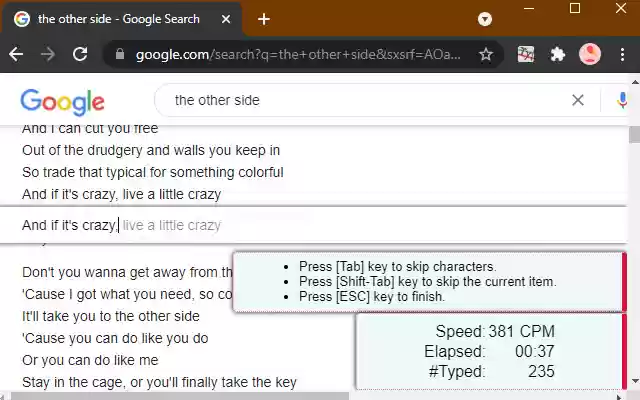Viewport: 640px width, 400px height.
Task: Click the vertical scrollbar thumb
Action: 634,135
